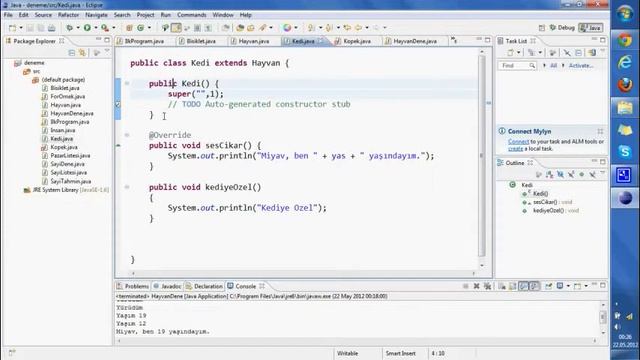
Task: Click New Java Package toolbar icon
Action: (129, 28)
